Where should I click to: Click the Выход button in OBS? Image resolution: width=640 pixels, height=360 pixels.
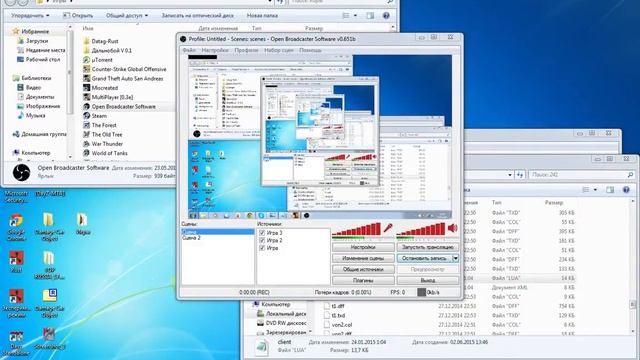click(x=428, y=280)
